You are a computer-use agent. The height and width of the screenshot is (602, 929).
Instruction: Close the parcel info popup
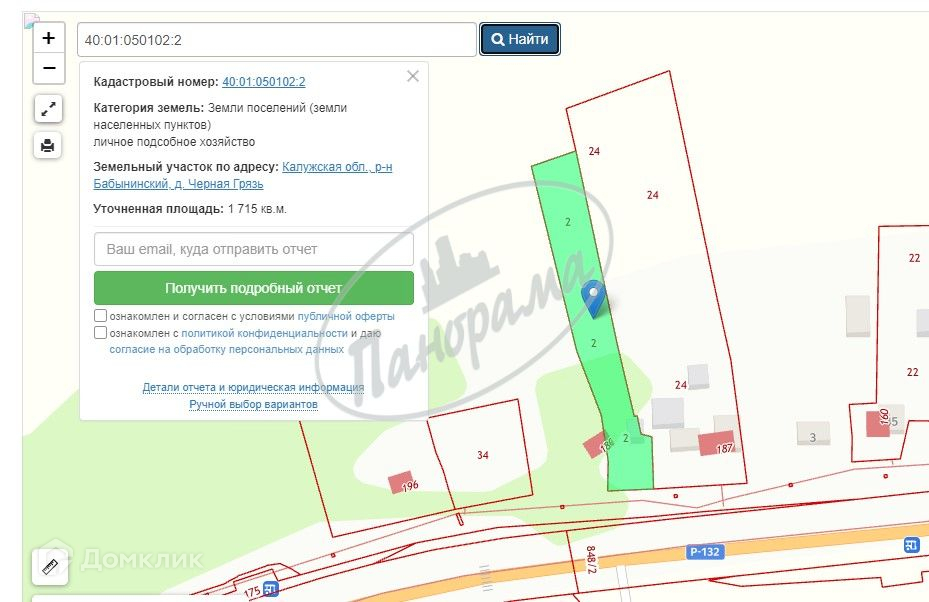(413, 76)
